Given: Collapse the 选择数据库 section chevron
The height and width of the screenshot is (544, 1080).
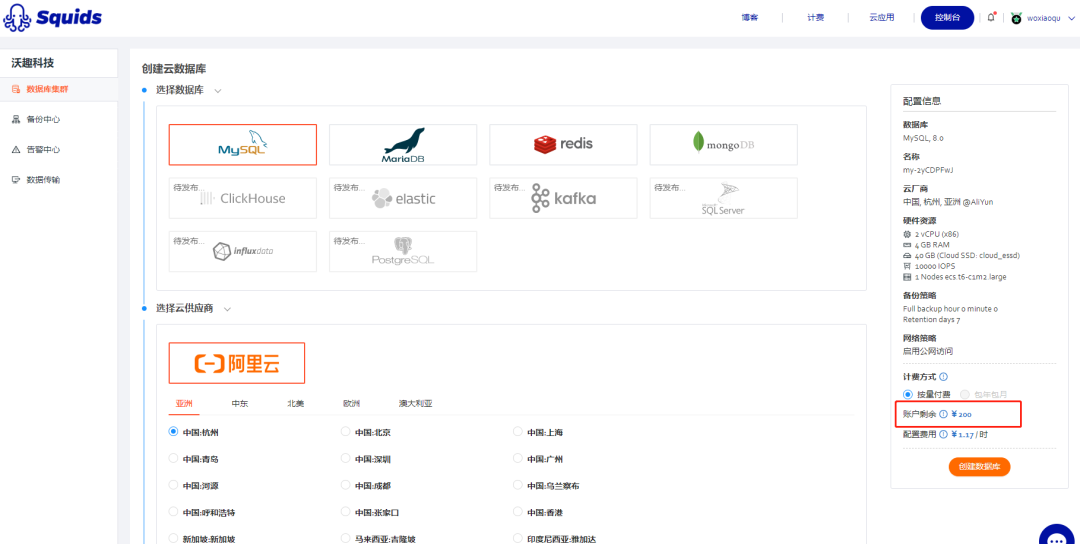Looking at the screenshot, I should point(218,91).
